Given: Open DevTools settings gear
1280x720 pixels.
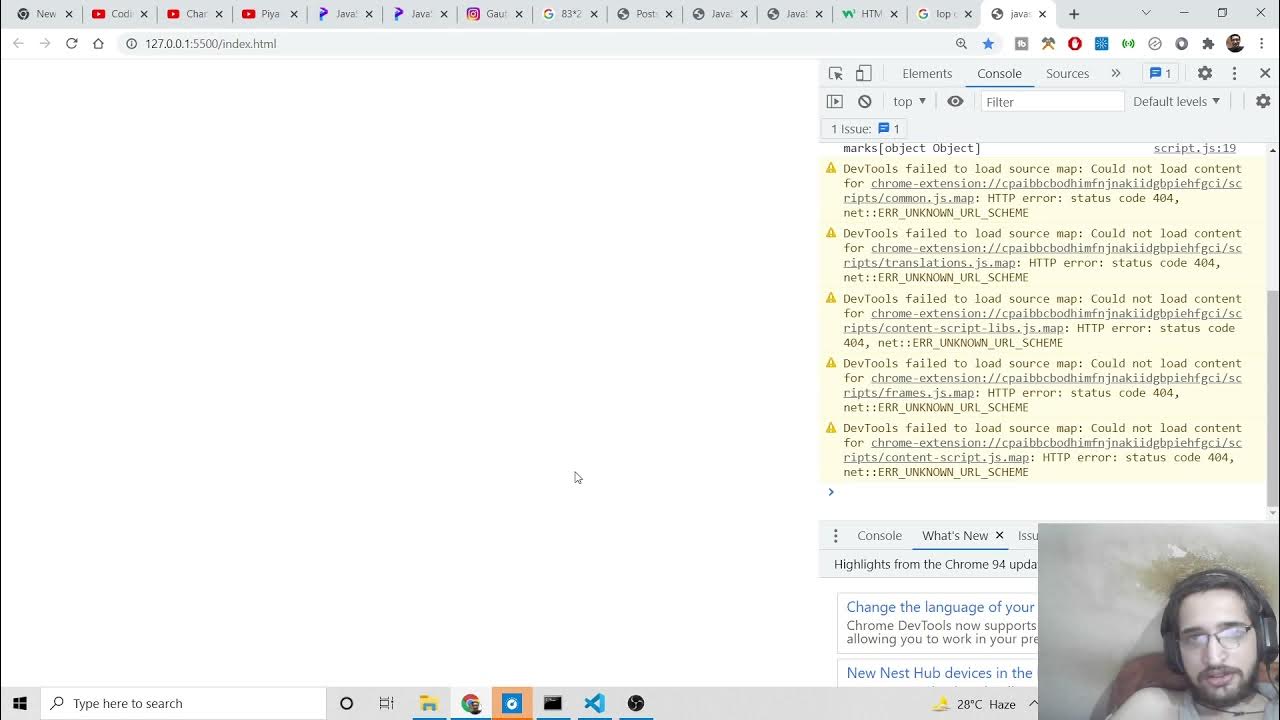Looking at the screenshot, I should [1205, 73].
